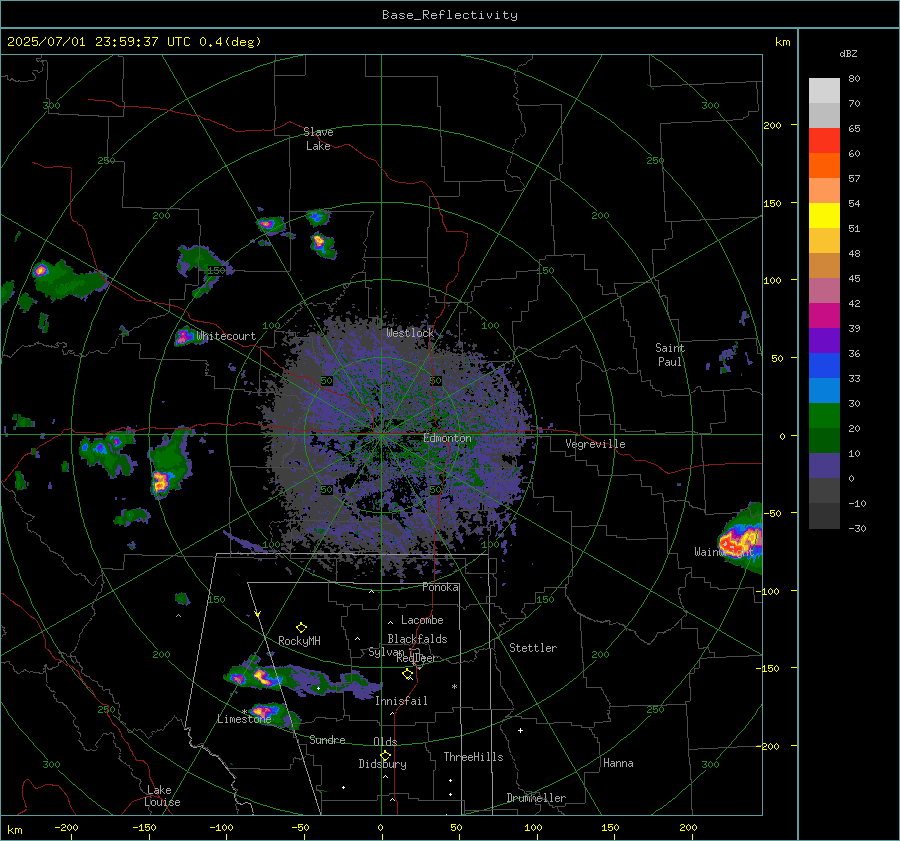
Task: Click the RockyMH label
Action: pos(299,641)
